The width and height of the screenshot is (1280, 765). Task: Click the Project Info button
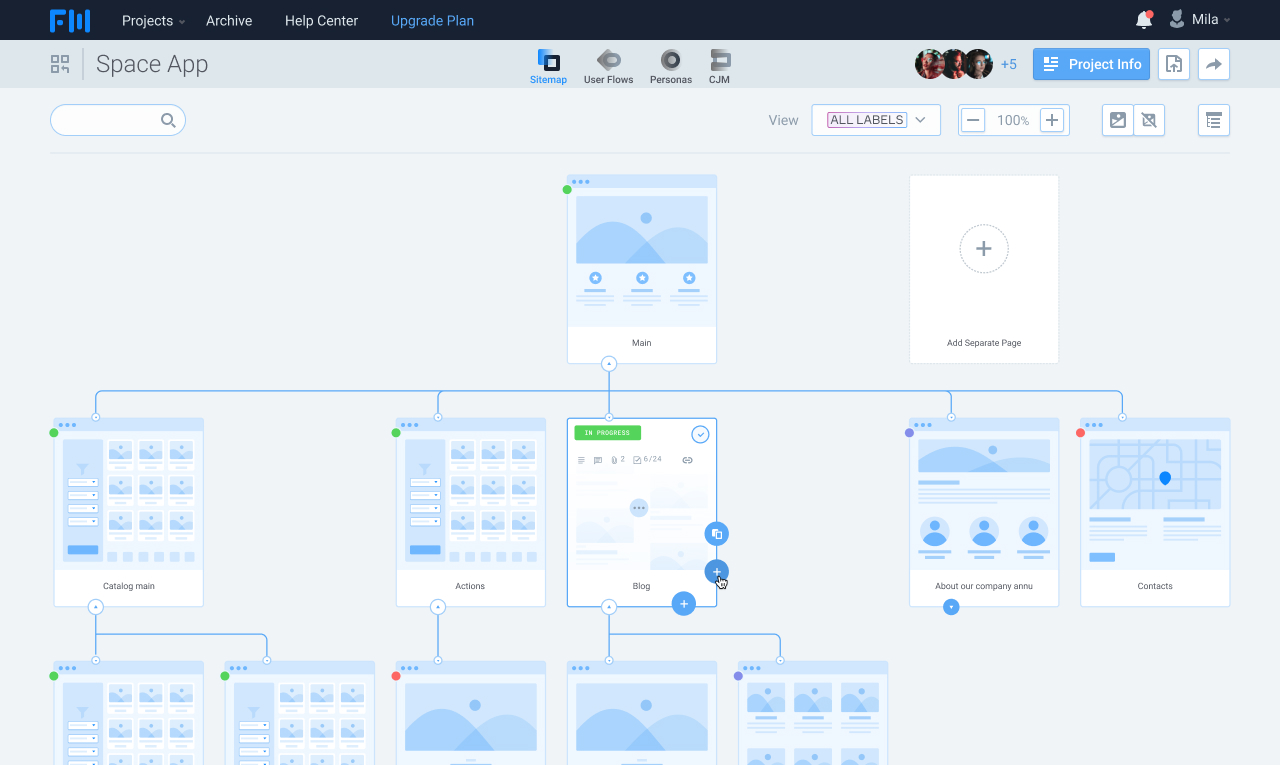click(x=1091, y=64)
